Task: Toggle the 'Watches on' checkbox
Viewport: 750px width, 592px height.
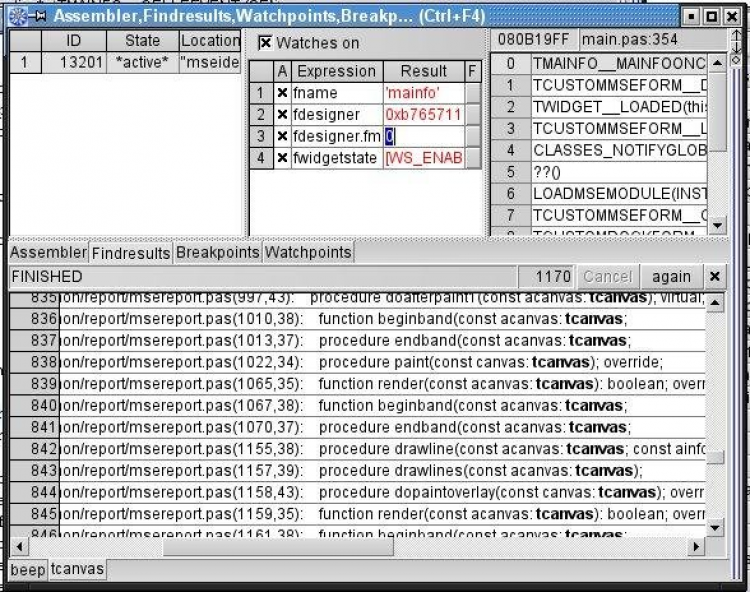Action: [264, 43]
